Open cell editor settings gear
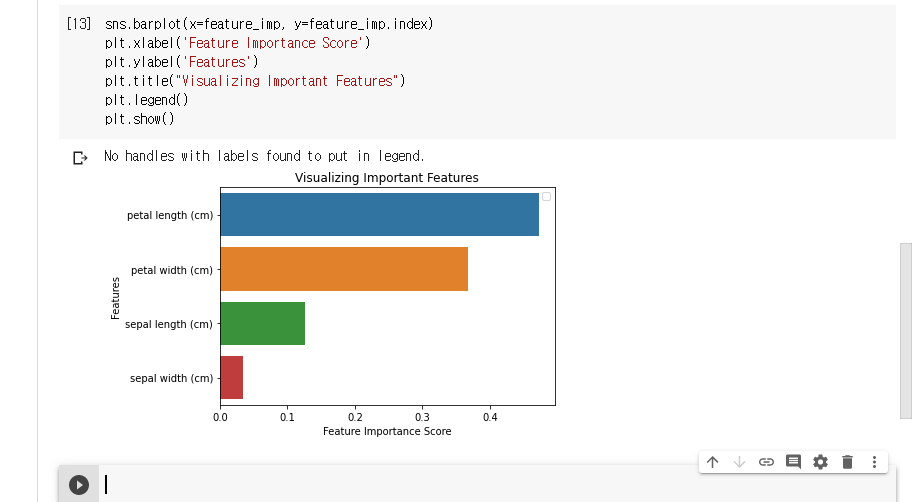Image resolution: width=912 pixels, height=502 pixels. (820, 462)
